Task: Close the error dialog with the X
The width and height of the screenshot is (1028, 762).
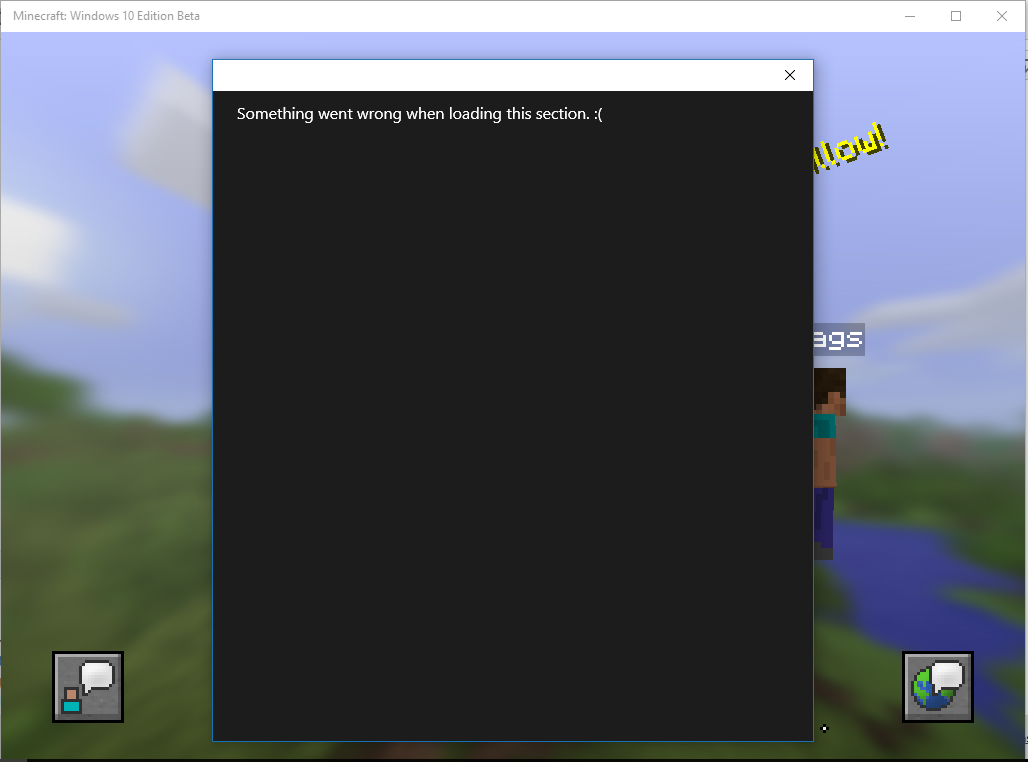Action: click(x=789, y=75)
